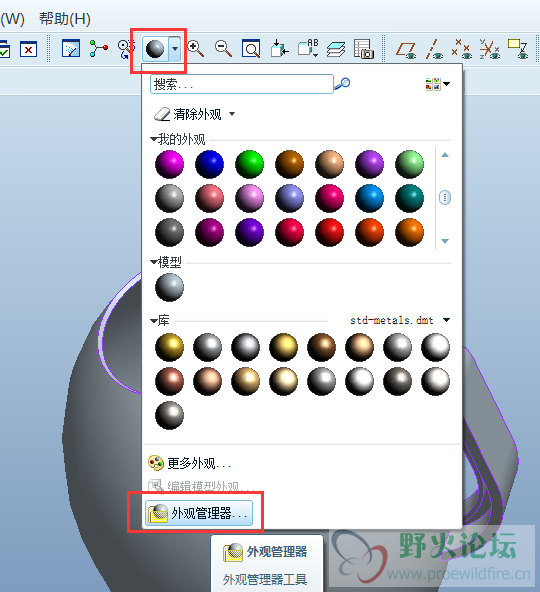Image resolution: width=540 pixels, height=592 pixels.
Task: Toggle datum point display
Action: 461,49
